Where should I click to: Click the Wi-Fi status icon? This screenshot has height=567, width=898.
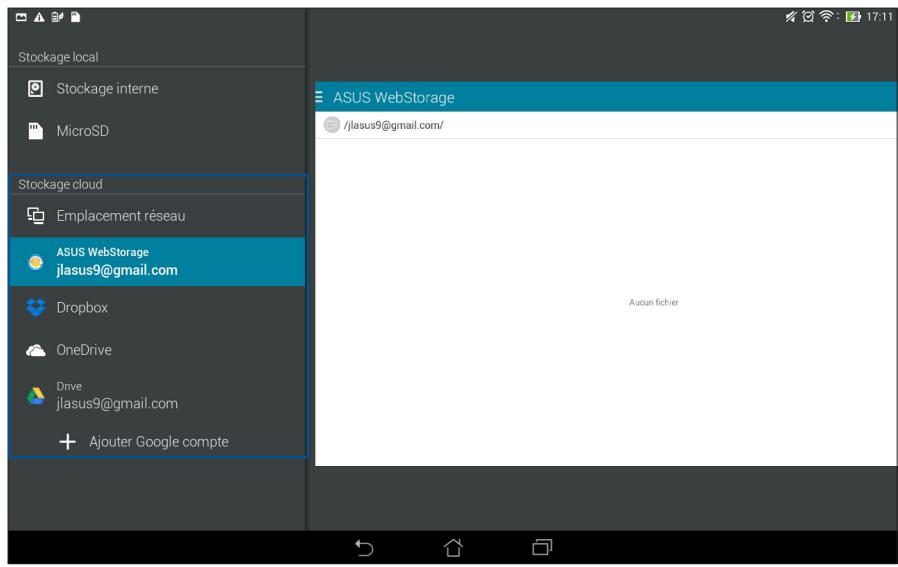(826, 17)
